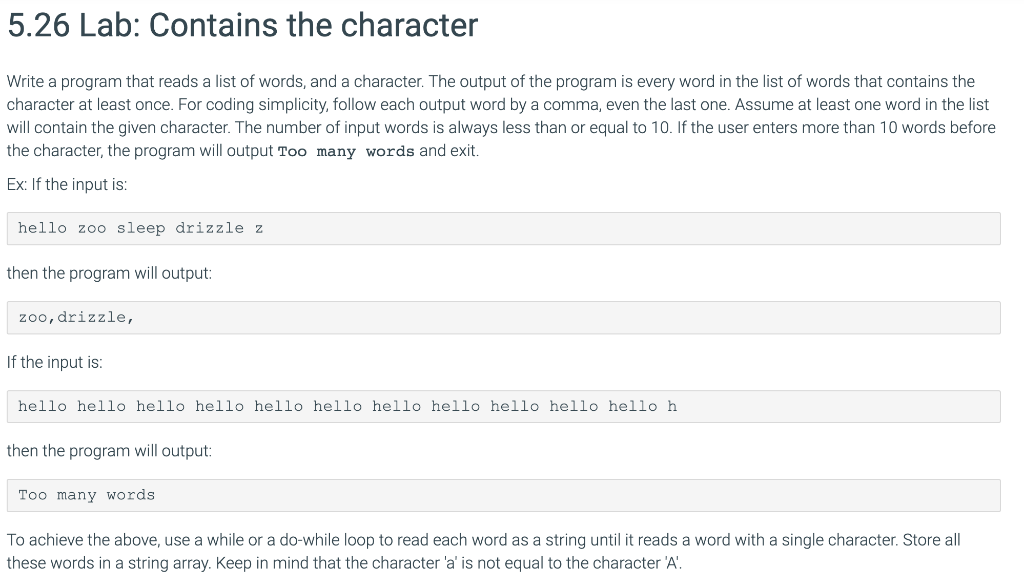Click the paragraph starting 'Write a program'

pyautogui.click(x=501, y=116)
